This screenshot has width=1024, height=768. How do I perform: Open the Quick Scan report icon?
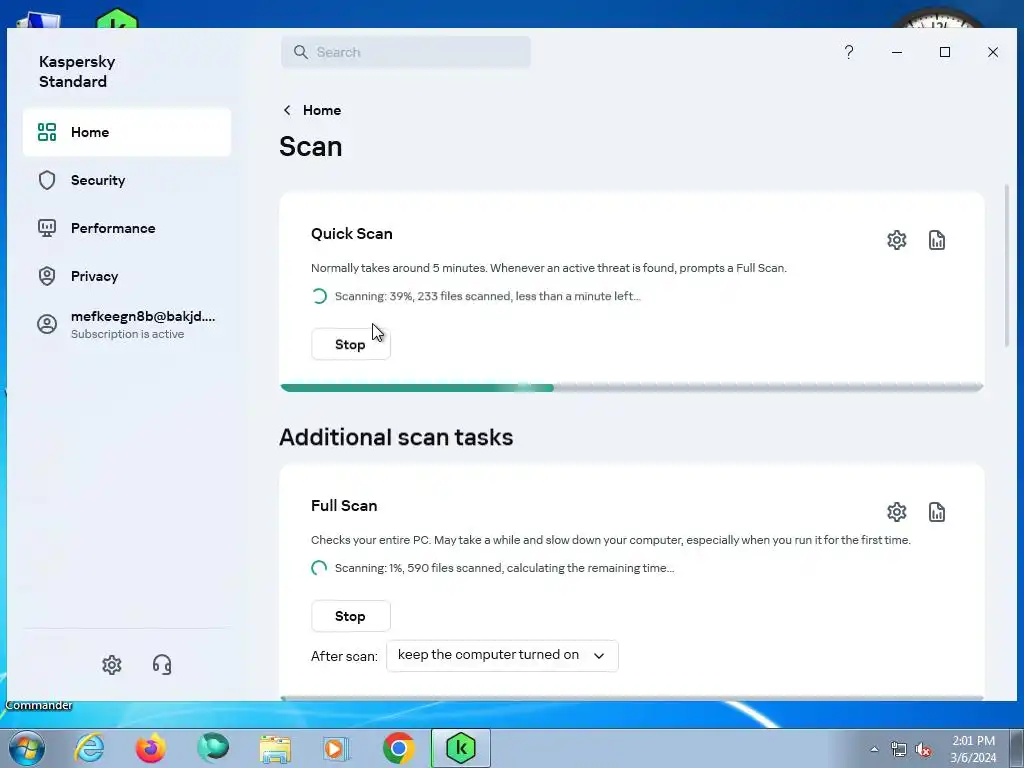coord(937,240)
